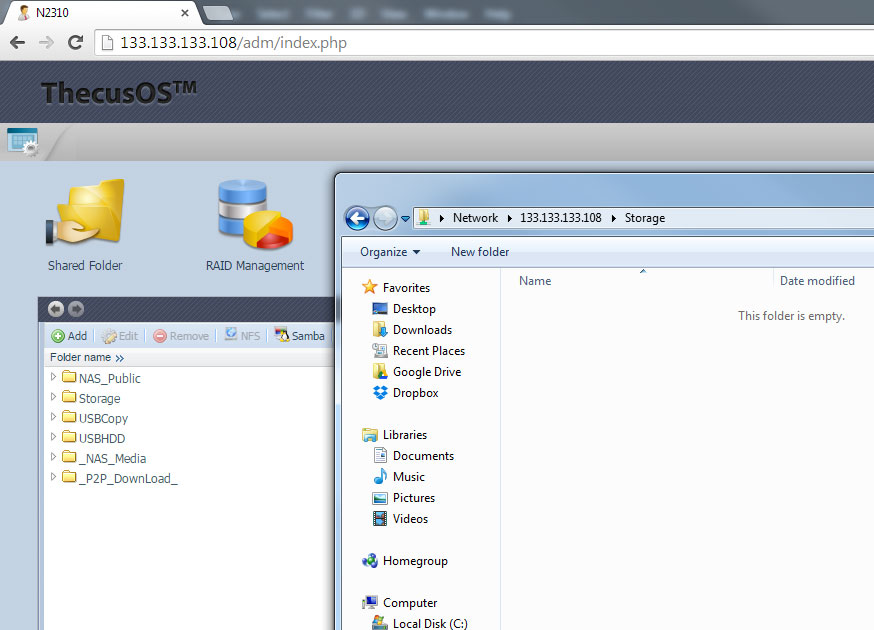The height and width of the screenshot is (630, 874).
Task: Expand the _P2P_DownLoad_ folder triangle
Action: tap(54, 477)
